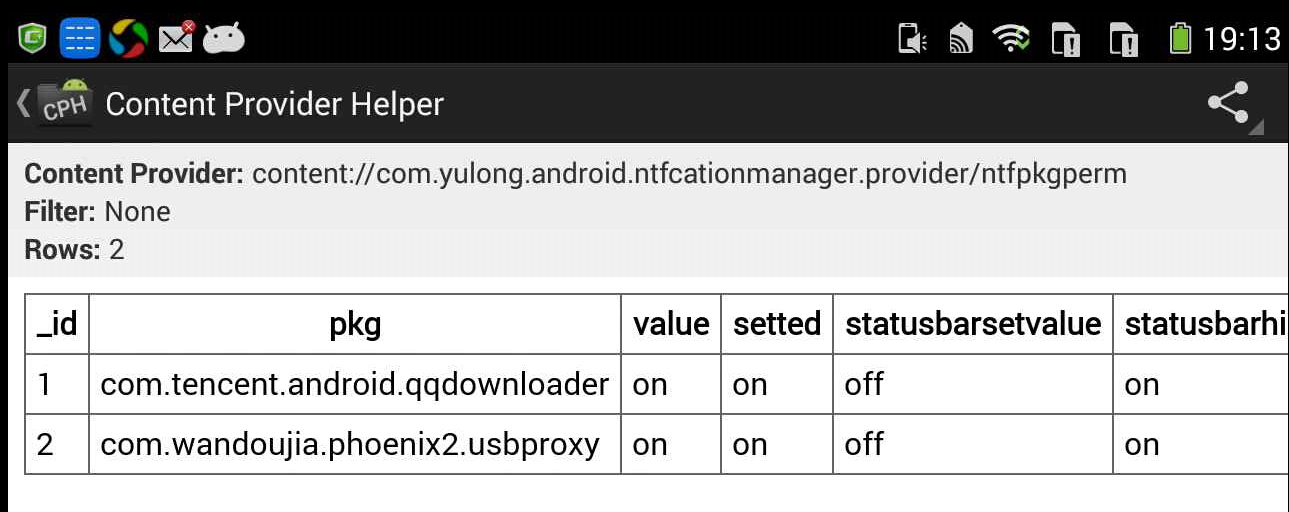Tap the CPH app icon to go back
This screenshot has width=1289, height=512.
[65, 103]
